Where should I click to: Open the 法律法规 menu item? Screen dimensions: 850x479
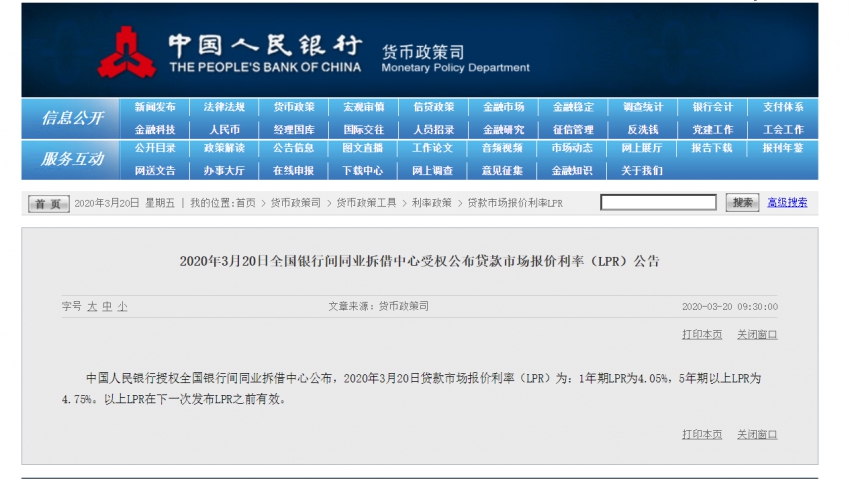224,107
